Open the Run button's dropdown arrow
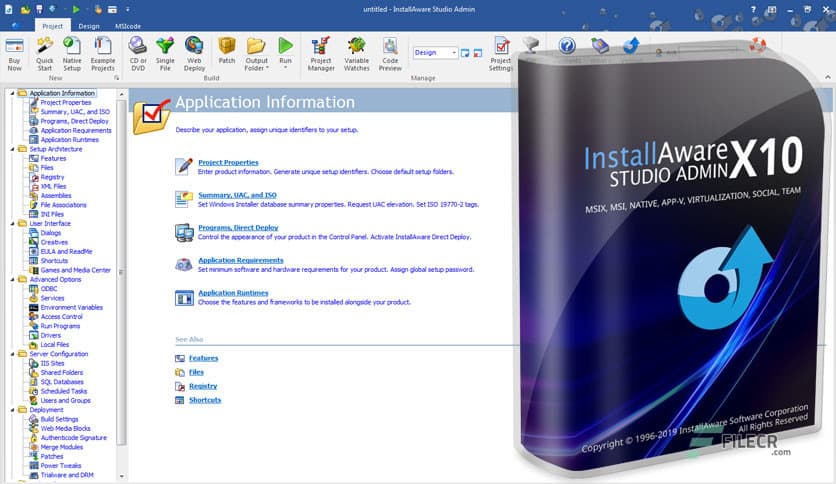The image size is (836, 484). [x=286, y=68]
